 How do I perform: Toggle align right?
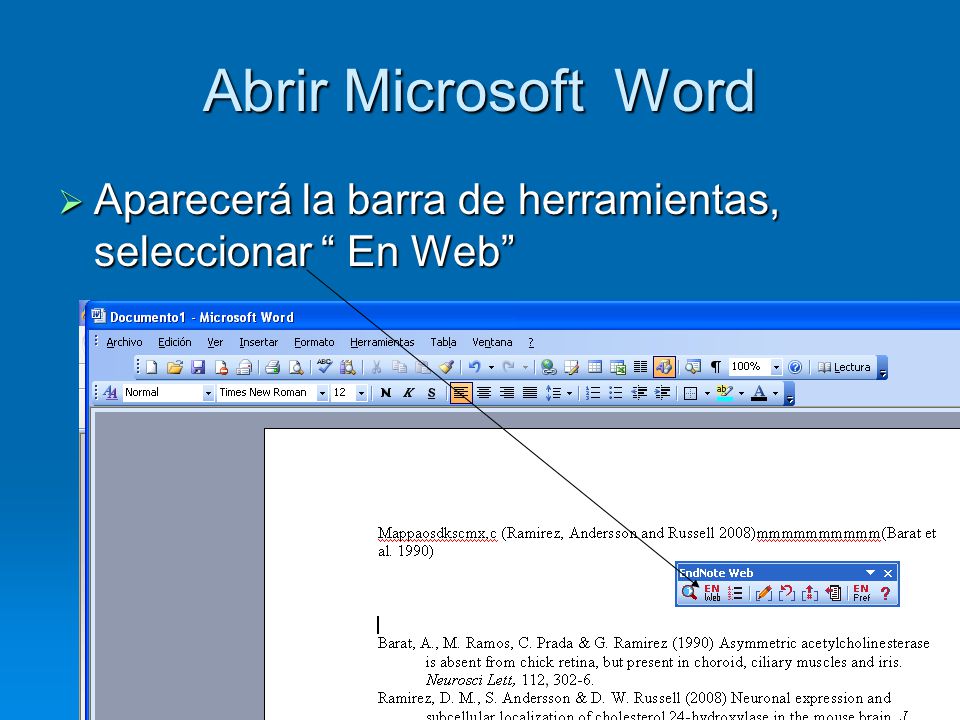click(507, 392)
